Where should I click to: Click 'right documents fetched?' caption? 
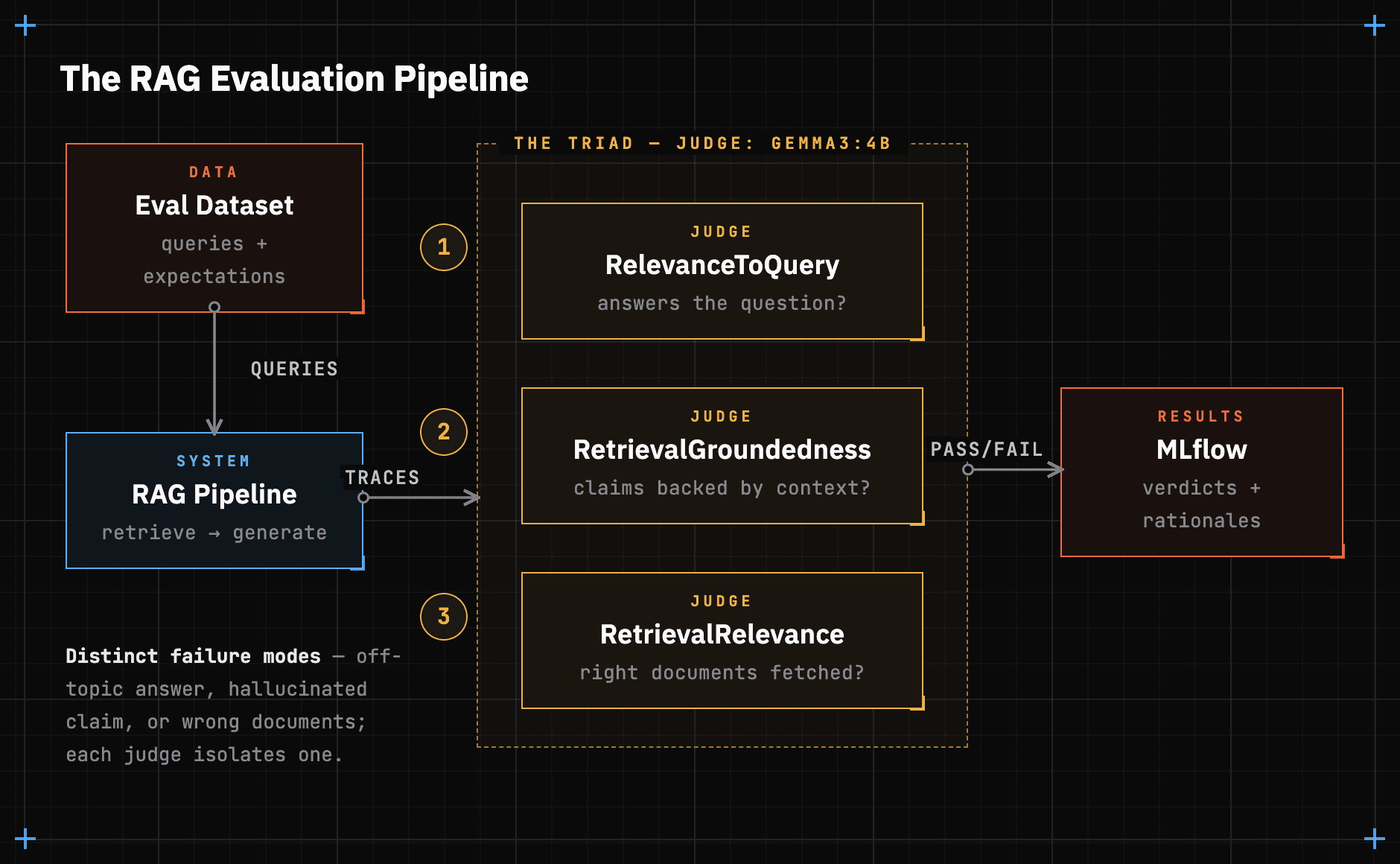722,673
